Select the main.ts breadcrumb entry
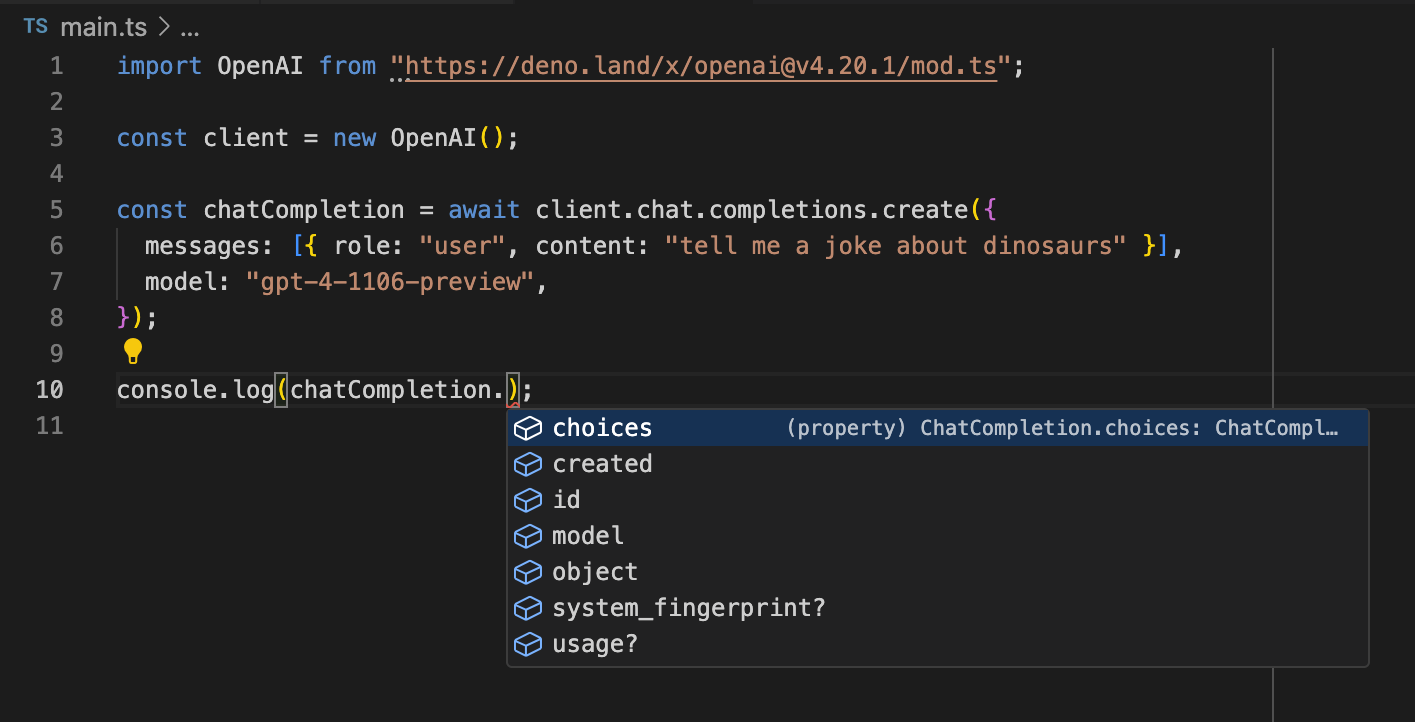This screenshot has height=722, width=1415. coord(104,27)
